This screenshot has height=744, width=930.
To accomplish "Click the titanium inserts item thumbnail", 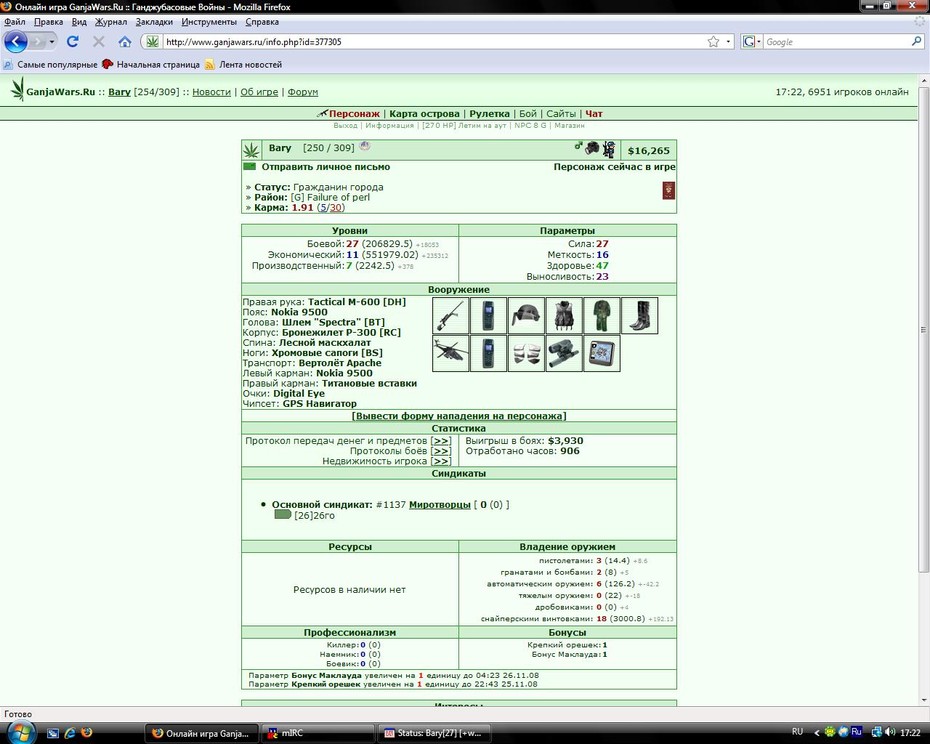I will click(x=526, y=353).
